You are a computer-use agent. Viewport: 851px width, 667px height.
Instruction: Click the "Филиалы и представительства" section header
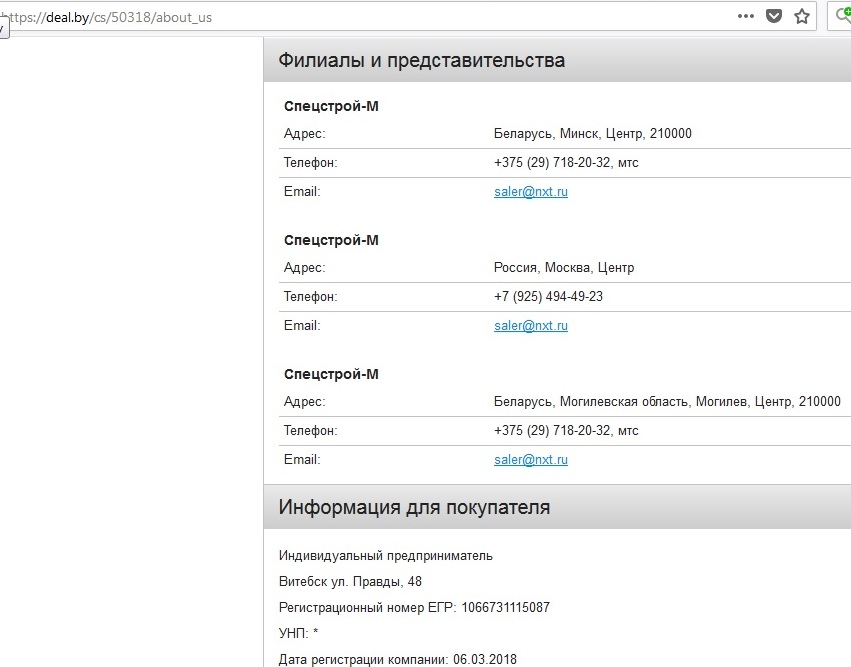(422, 61)
